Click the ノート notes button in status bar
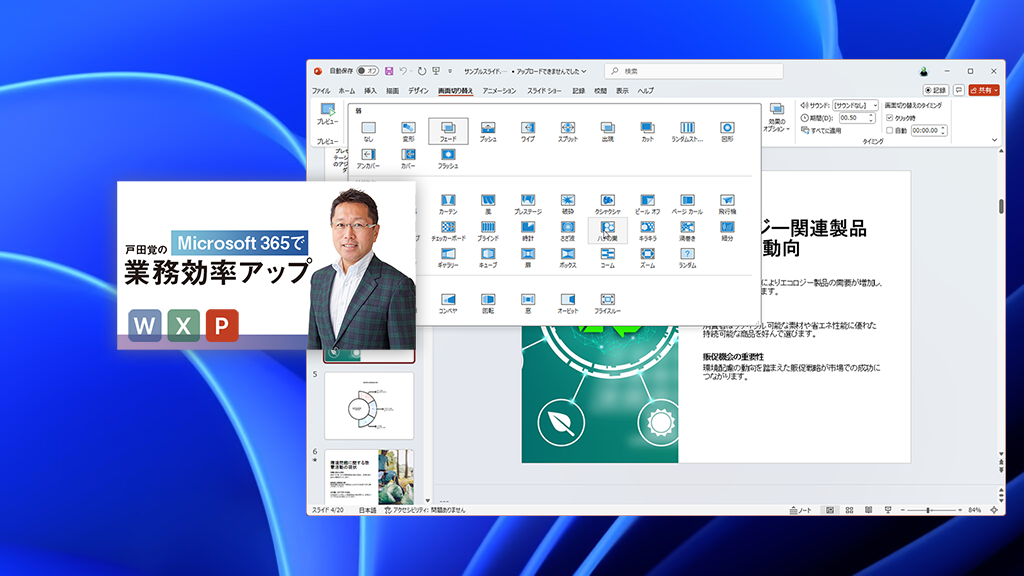The width and height of the screenshot is (1024, 576). coord(801,510)
